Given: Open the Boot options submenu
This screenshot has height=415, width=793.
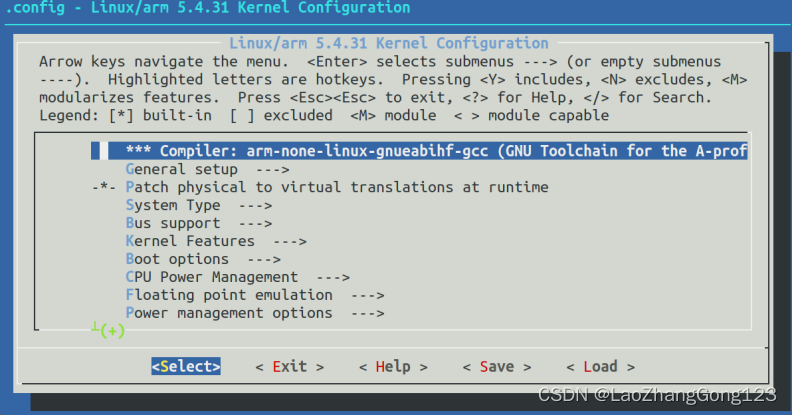Looking at the screenshot, I should 203,259.
